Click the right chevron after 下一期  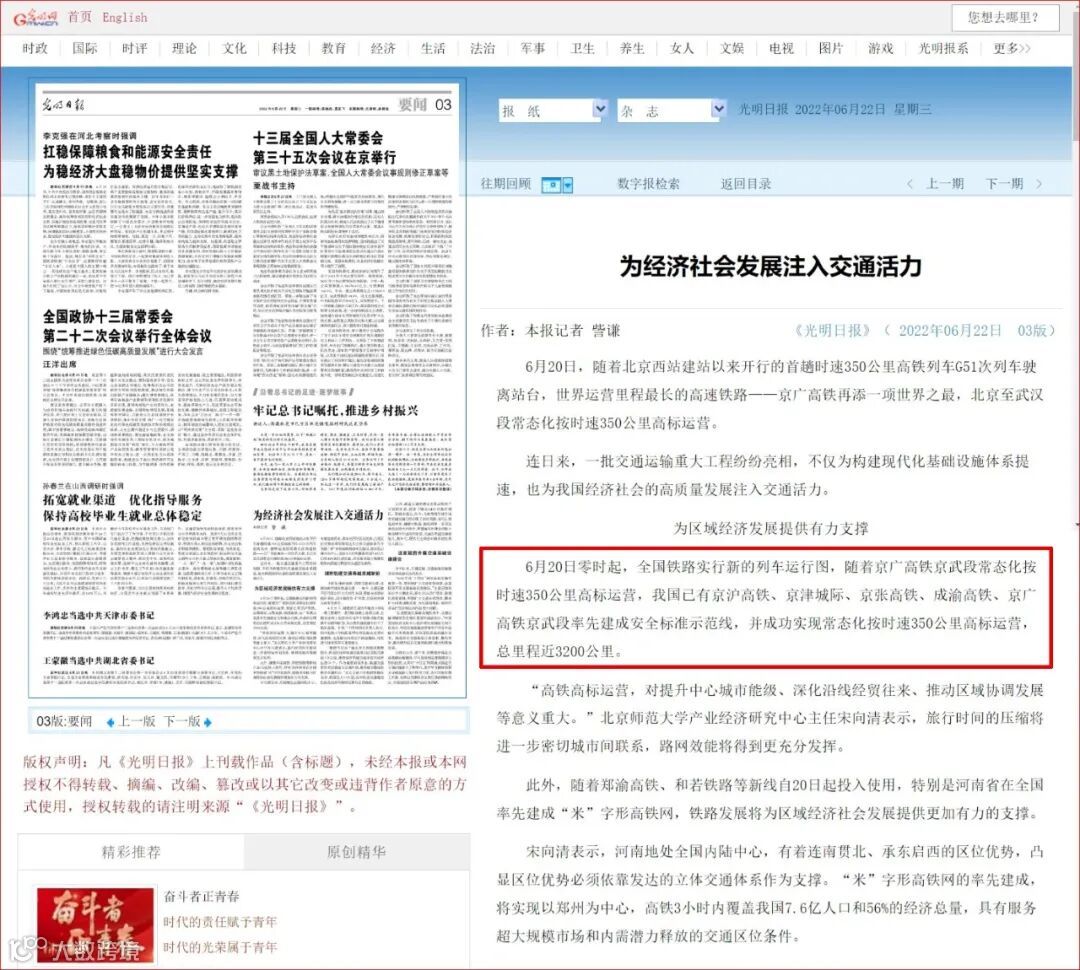pos(1039,184)
